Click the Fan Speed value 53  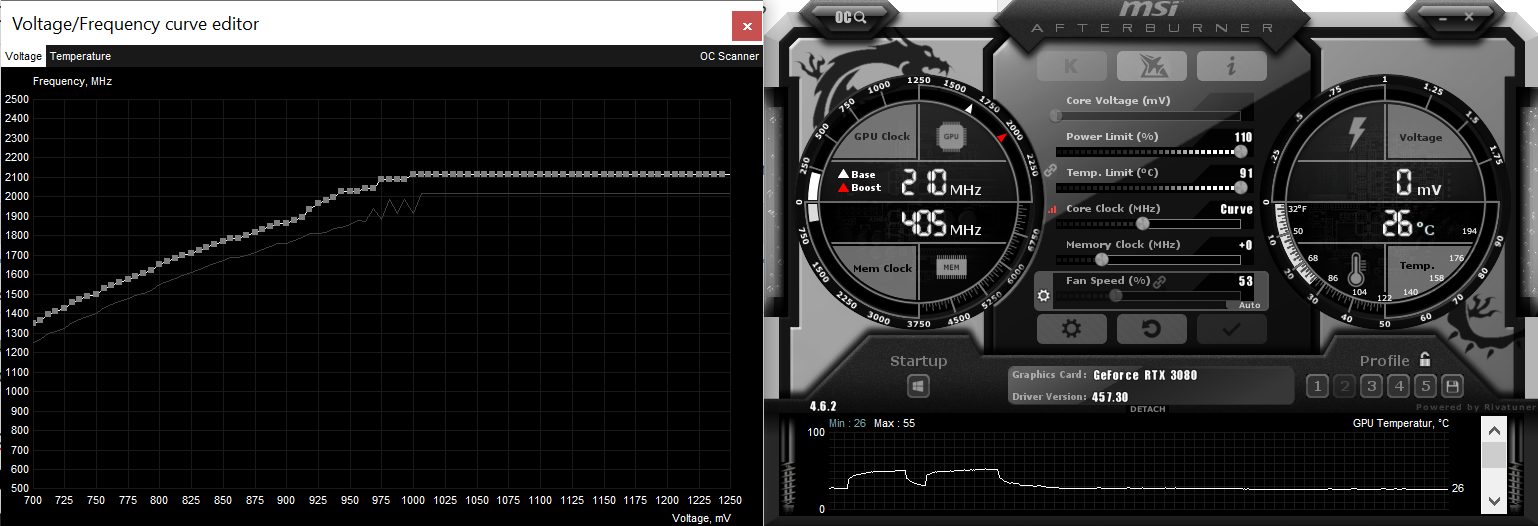pyautogui.click(x=1245, y=281)
